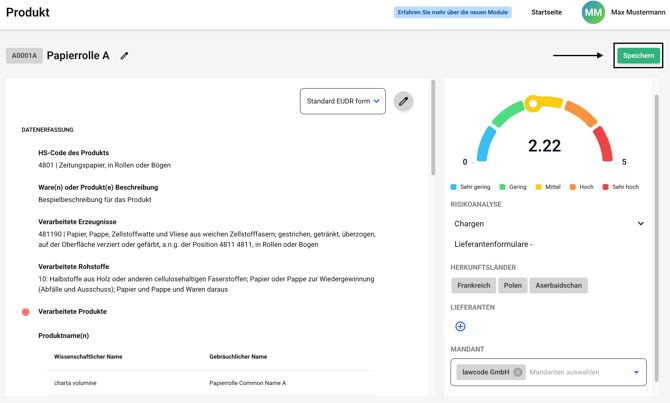
Task: Click the A0001A product ID badge
Action: click(24, 56)
